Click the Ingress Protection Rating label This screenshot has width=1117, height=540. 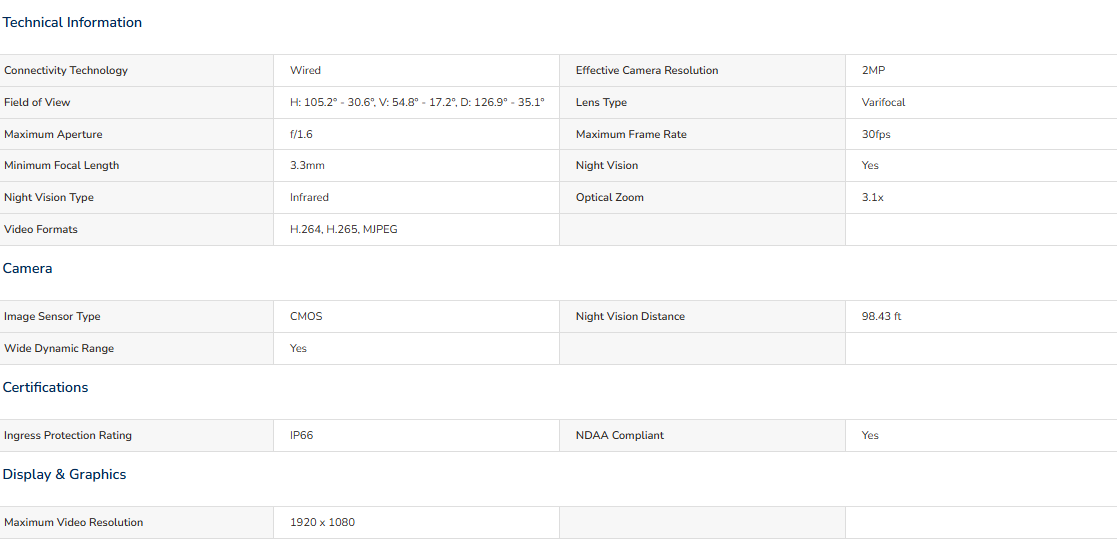click(68, 435)
